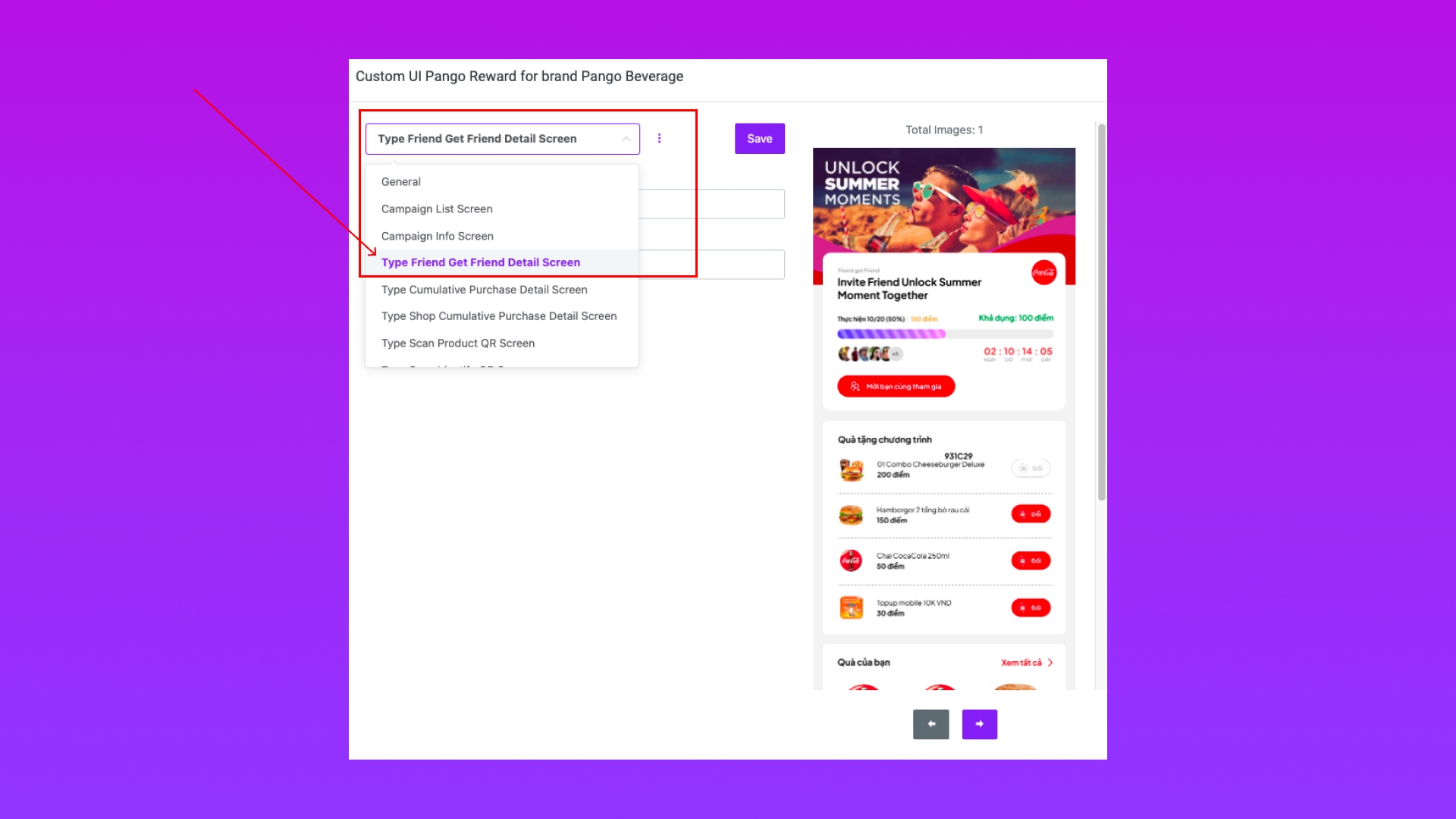Click the Coca-Cola logo on the invite card
This screenshot has height=819, width=1456.
tap(1043, 272)
